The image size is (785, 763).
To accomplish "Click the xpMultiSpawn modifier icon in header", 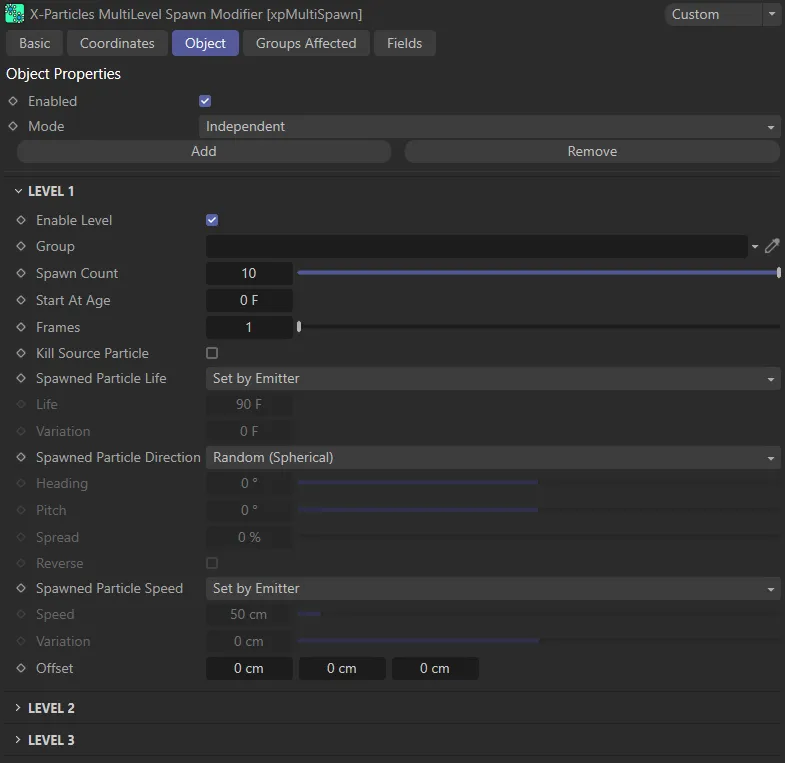I will point(14,14).
